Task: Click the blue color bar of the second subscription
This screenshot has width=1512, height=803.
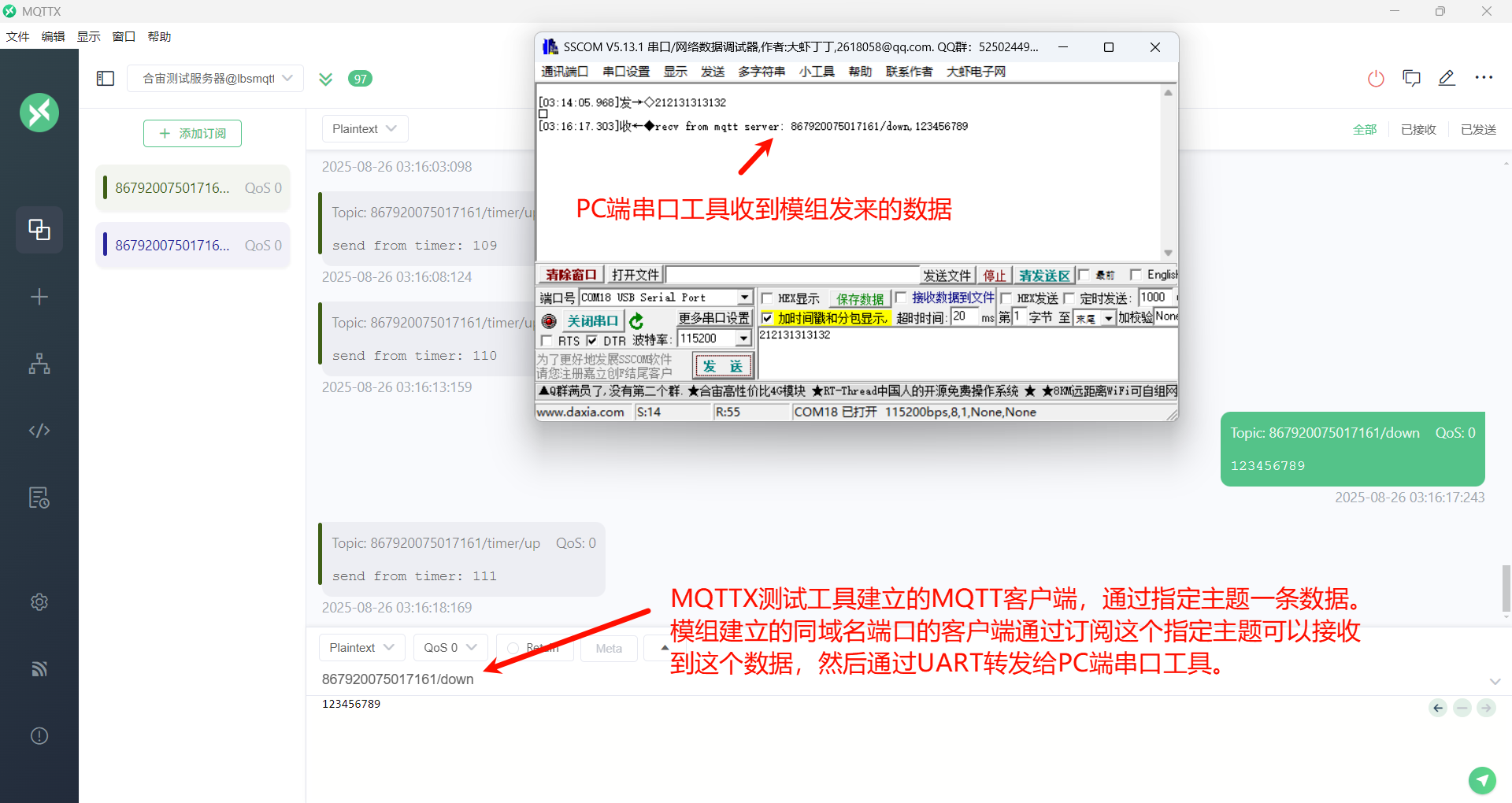Action: point(105,245)
